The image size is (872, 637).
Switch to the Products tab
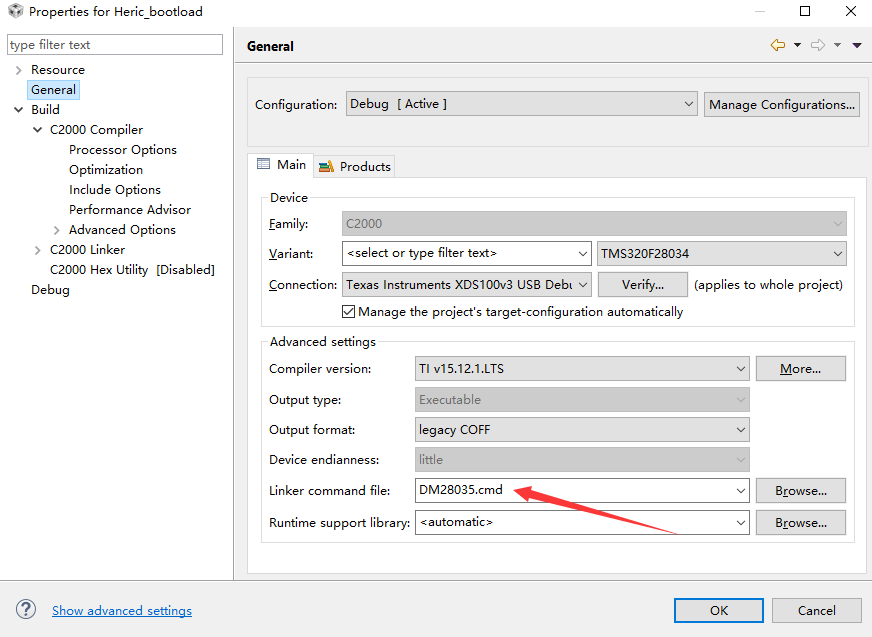(x=355, y=166)
